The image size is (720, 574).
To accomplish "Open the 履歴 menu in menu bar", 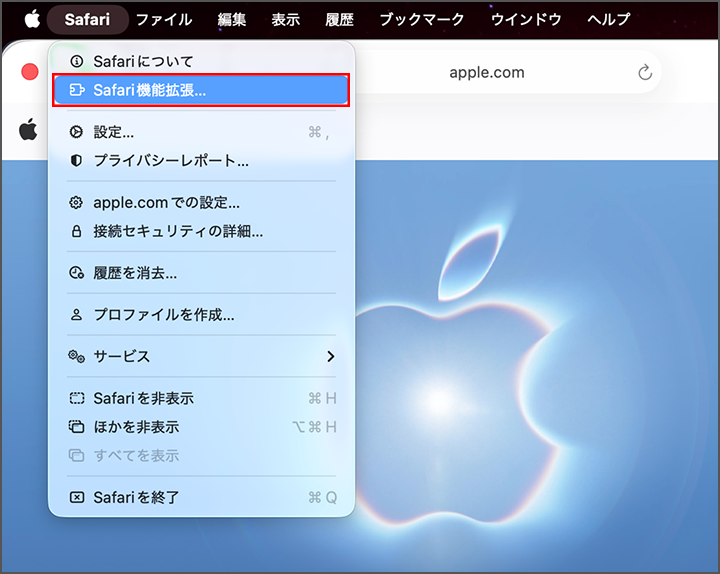I will (339, 19).
